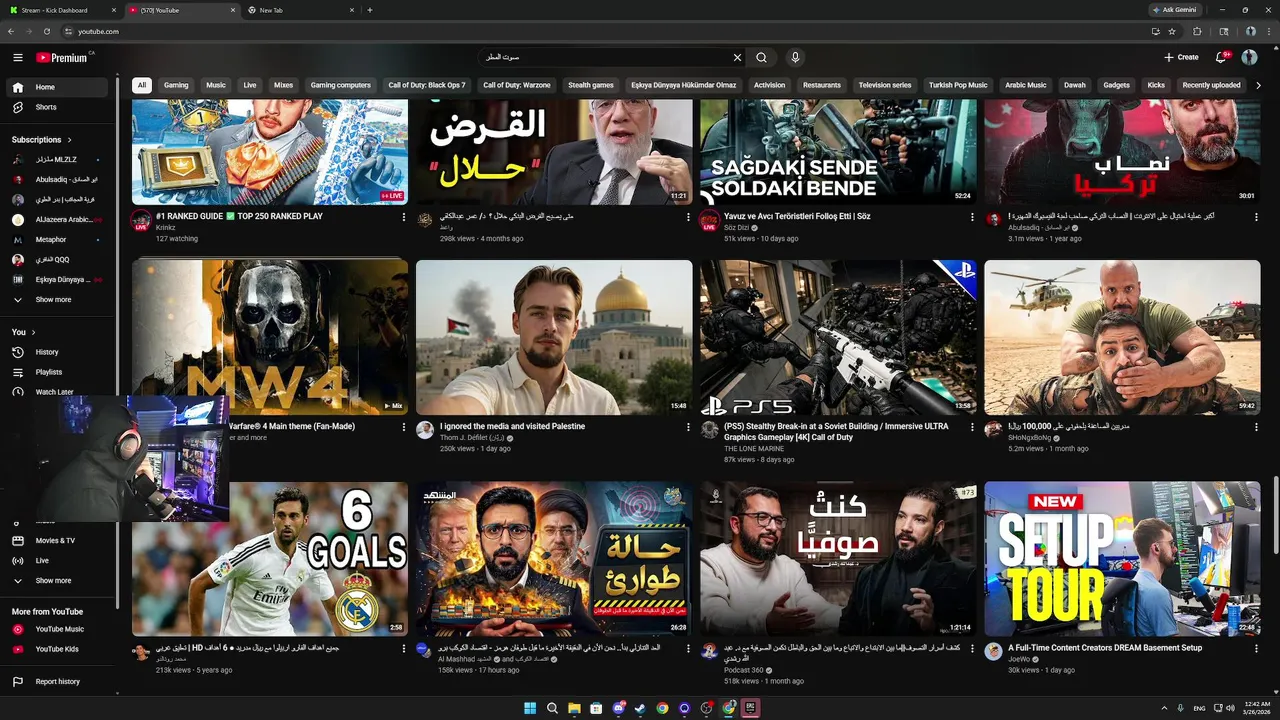
Task: Open Abulsadiq subscription channel
Action: tap(58, 180)
